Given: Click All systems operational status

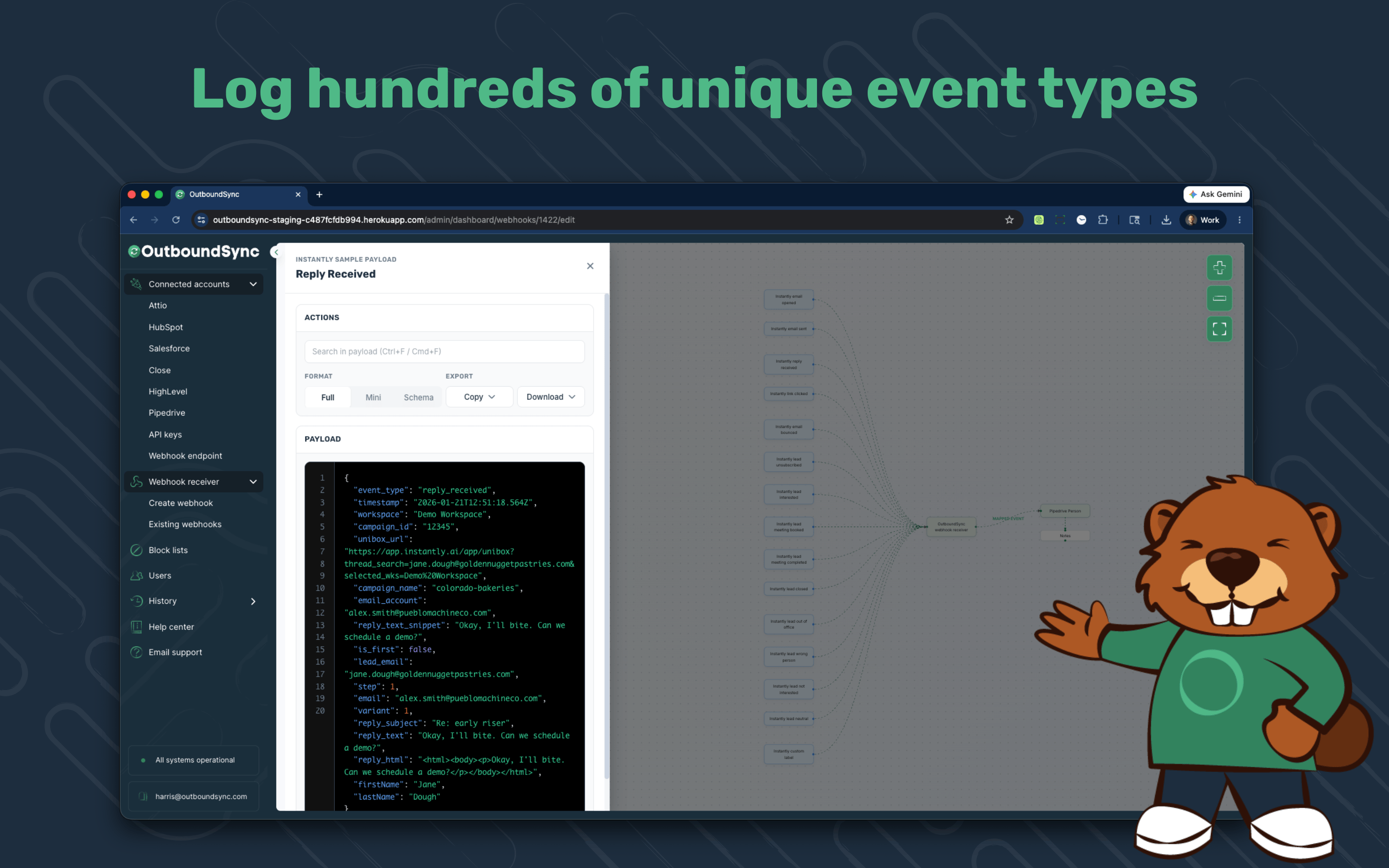Looking at the screenshot, I should (x=193, y=760).
